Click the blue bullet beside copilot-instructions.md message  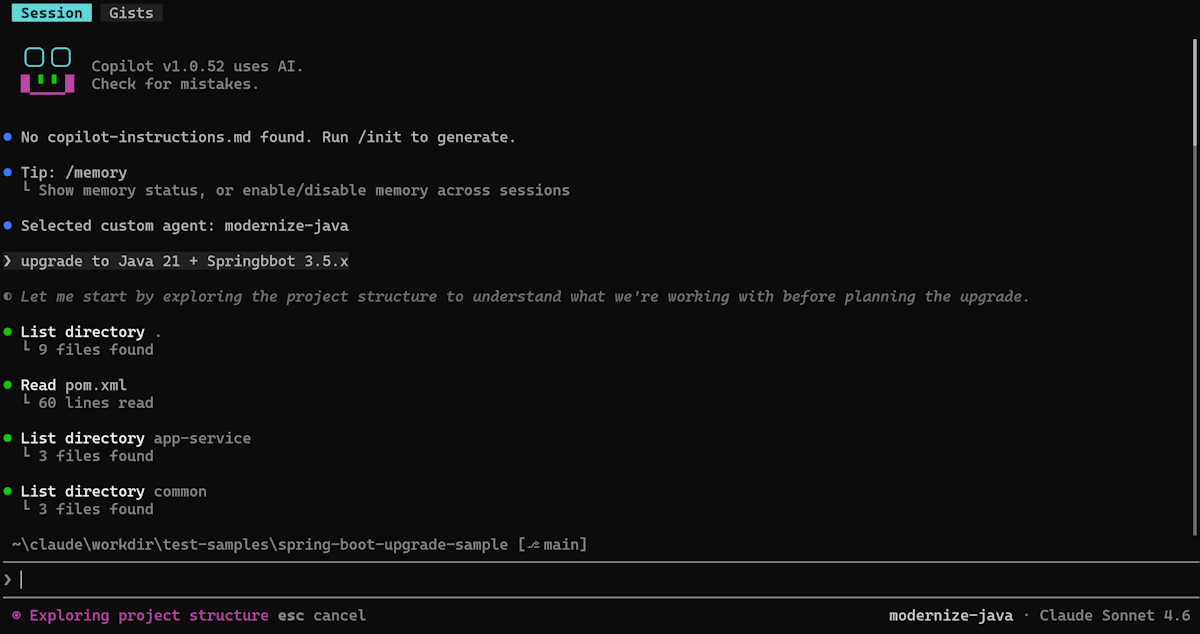8,137
